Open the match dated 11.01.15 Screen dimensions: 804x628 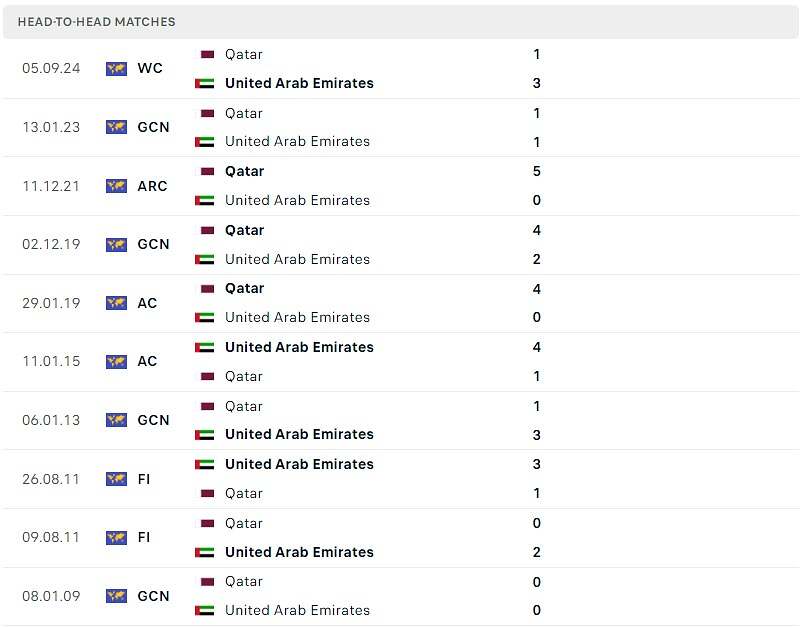tap(401, 362)
